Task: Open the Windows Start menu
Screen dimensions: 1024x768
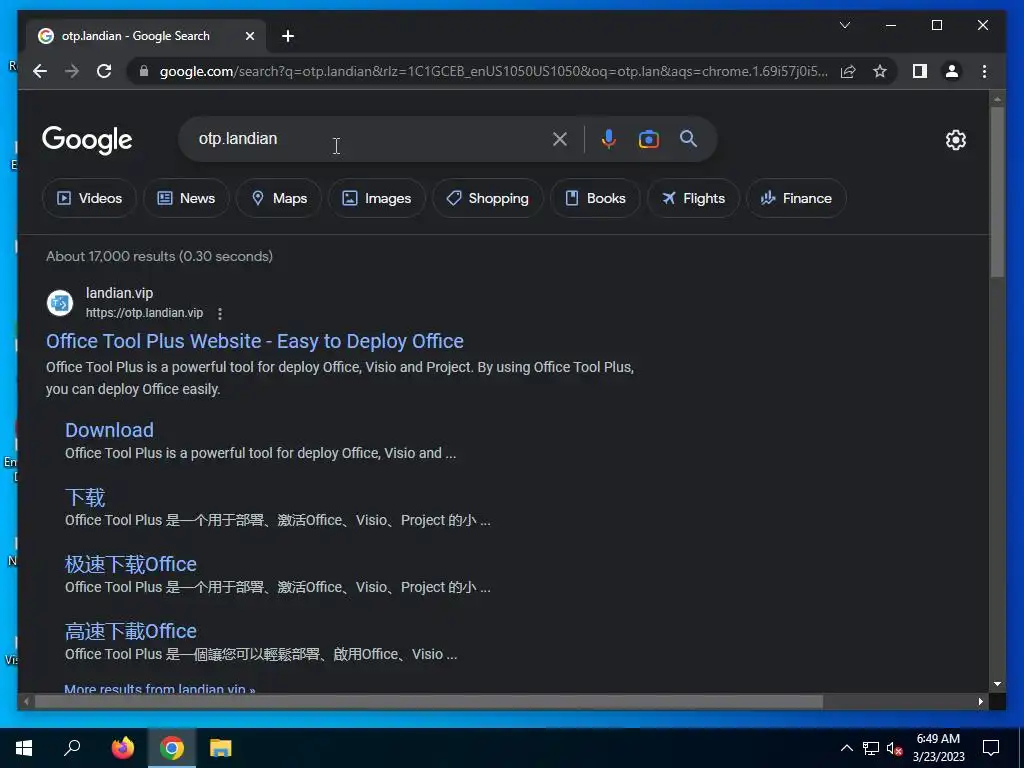Action: (24, 748)
